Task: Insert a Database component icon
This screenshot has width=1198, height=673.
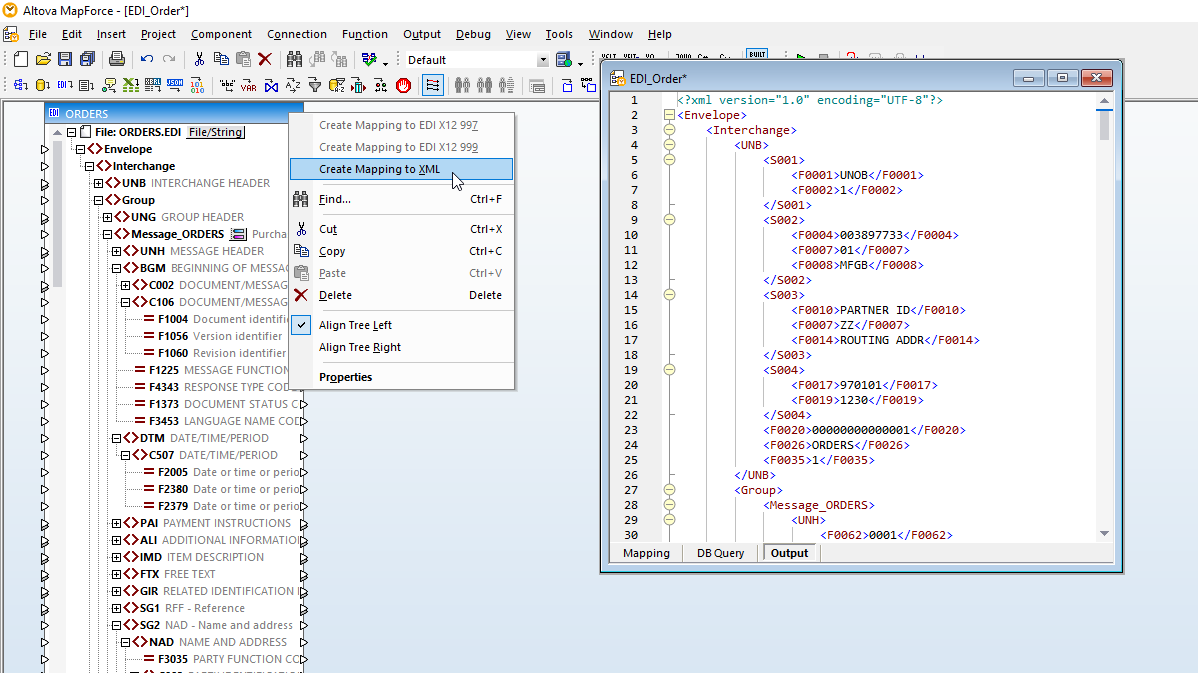Action: pos(43,86)
